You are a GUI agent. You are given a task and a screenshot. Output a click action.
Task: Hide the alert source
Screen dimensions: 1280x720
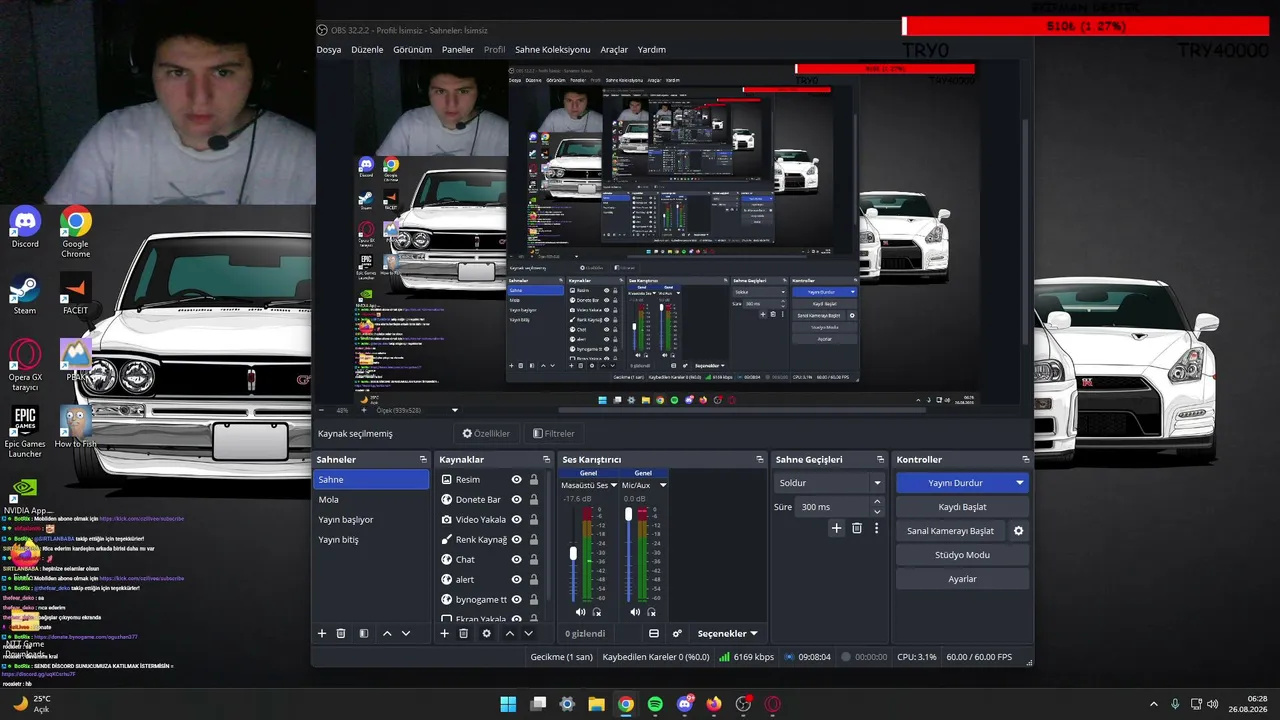click(517, 580)
